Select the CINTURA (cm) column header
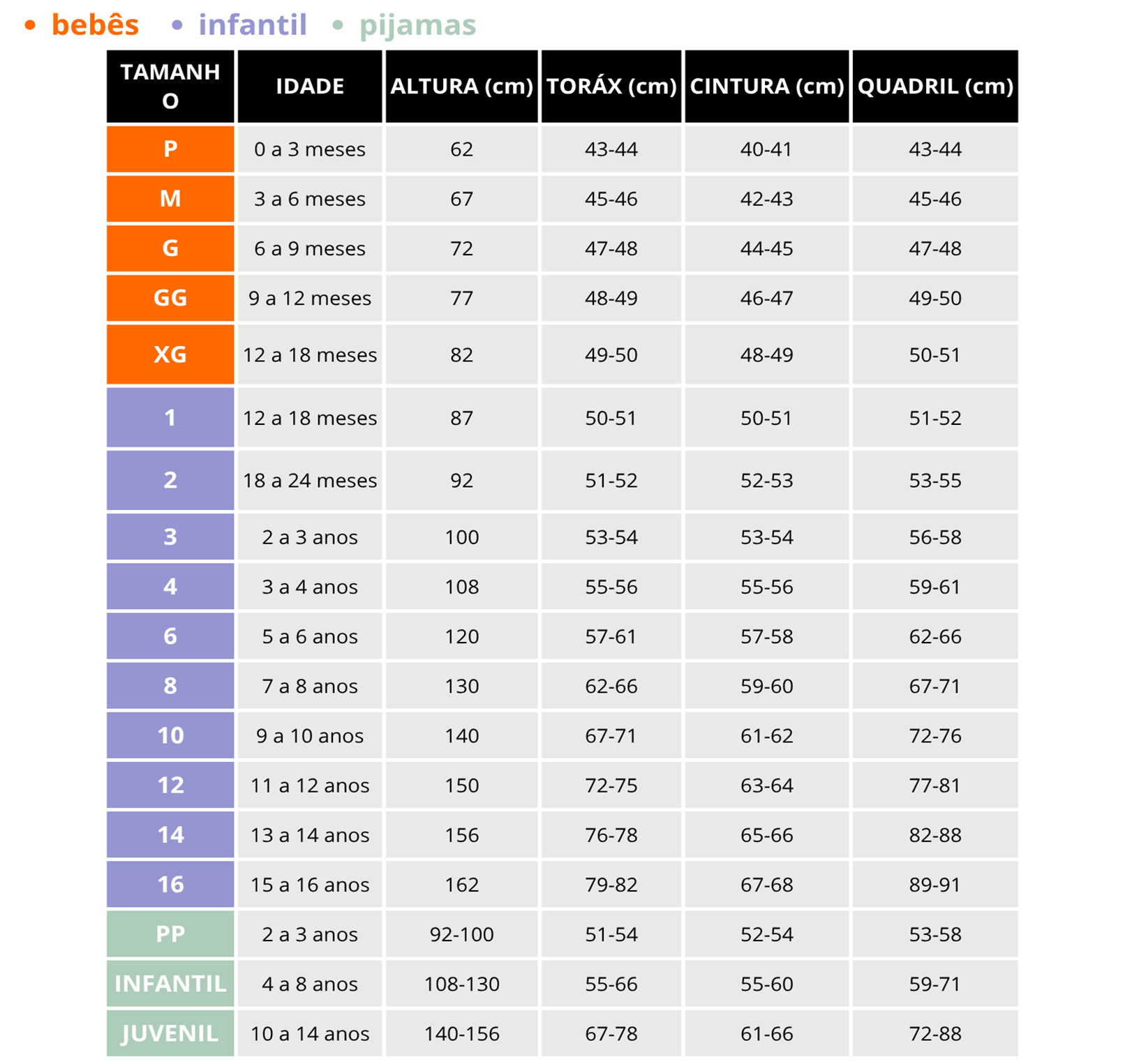 click(x=767, y=87)
